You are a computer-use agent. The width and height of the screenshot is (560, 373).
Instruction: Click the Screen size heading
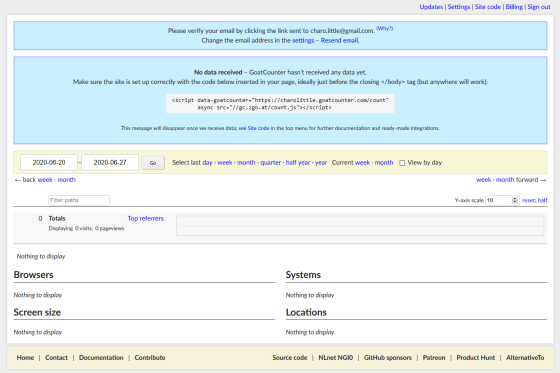click(37, 312)
